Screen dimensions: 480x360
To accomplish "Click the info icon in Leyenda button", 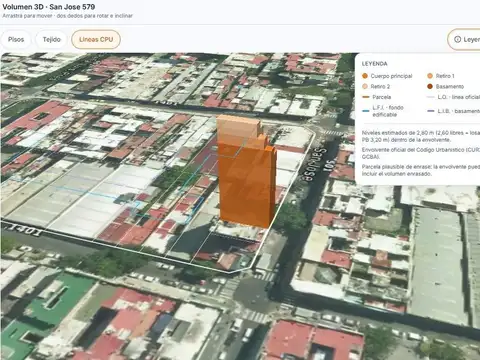I will tap(457, 39).
